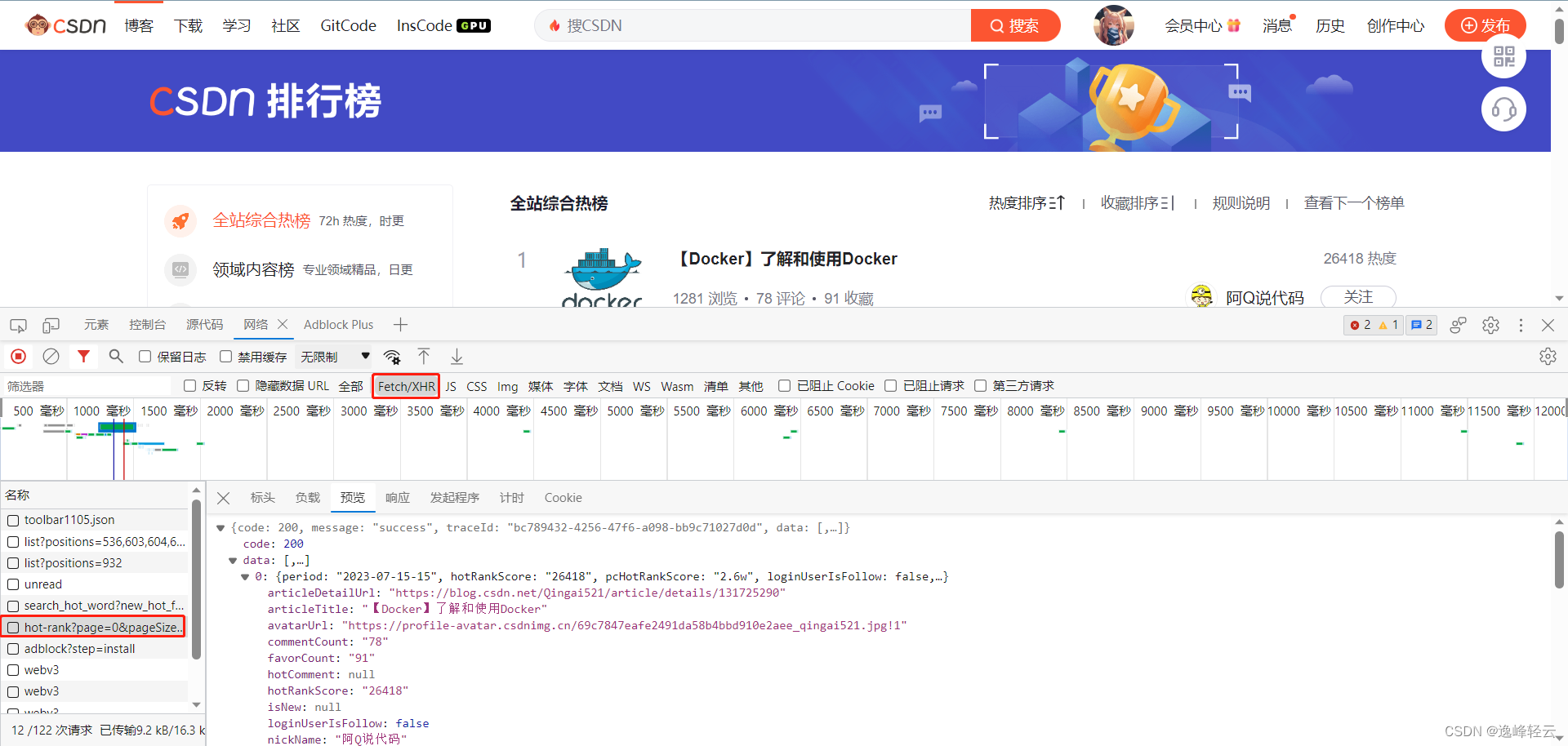1568x746 pixels.
Task: Sort ranking by 热度排序
Action: [x=1027, y=203]
